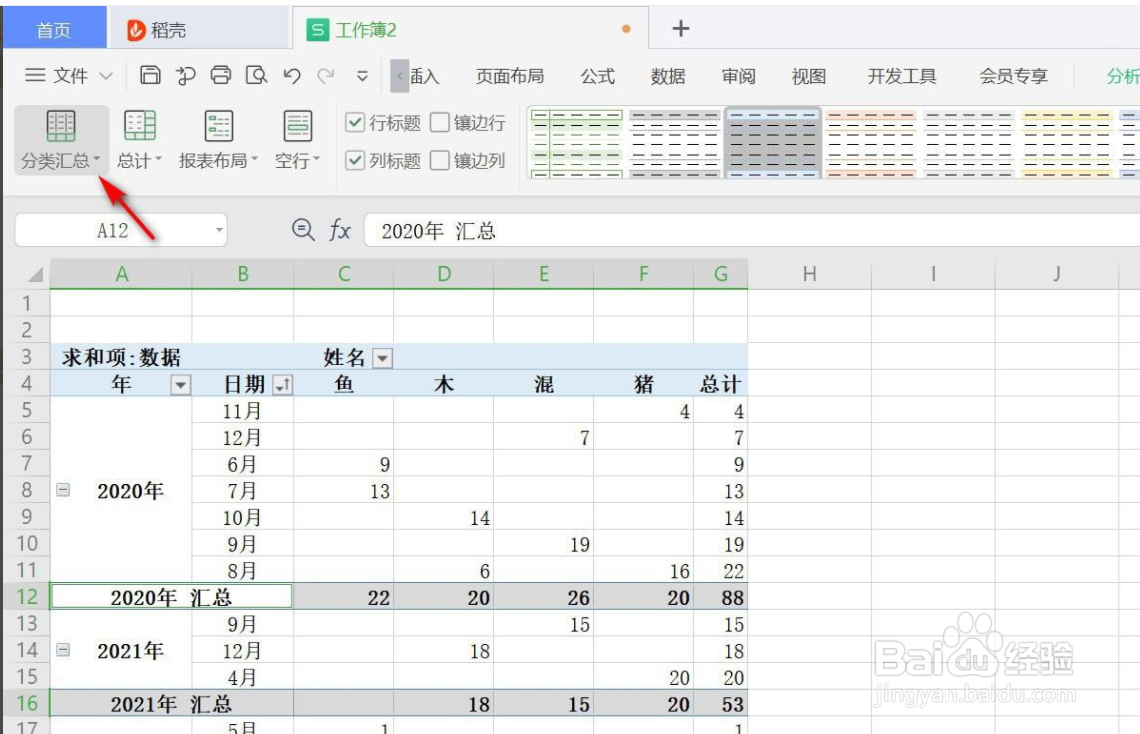
Task: Undo the last action
Action: click(292, 75)
